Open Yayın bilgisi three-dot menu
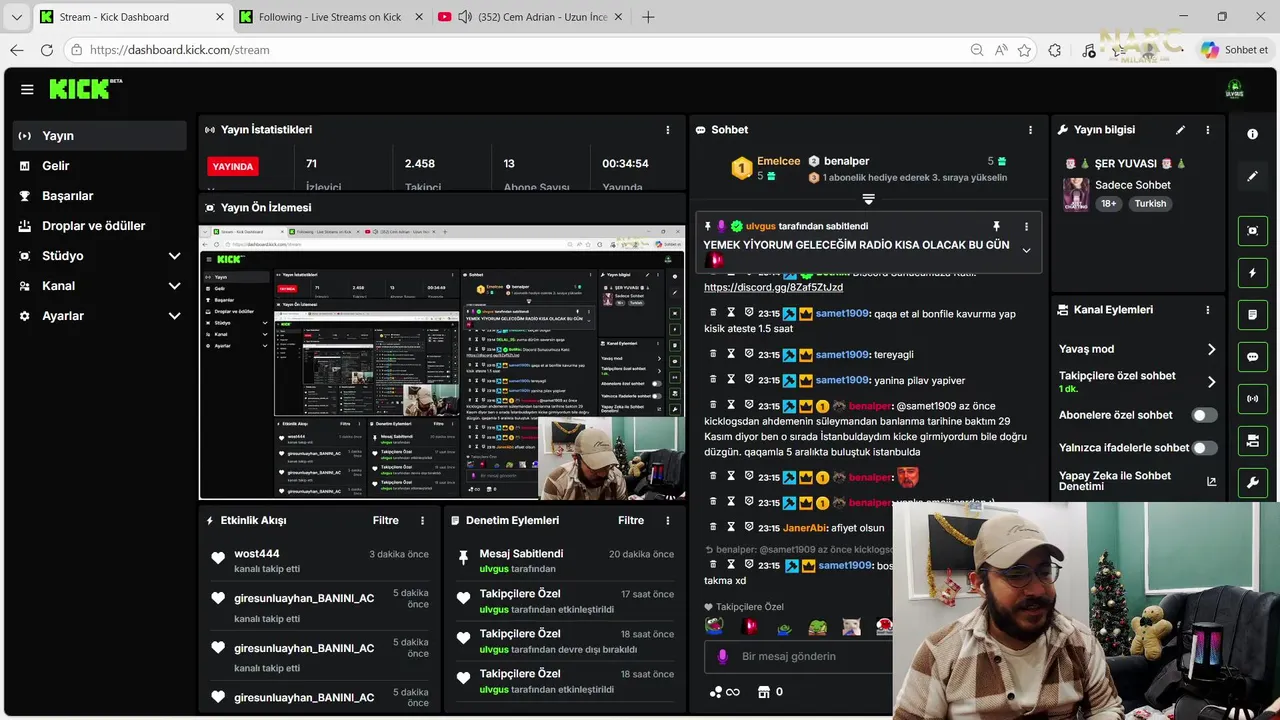 point(1207,130)
